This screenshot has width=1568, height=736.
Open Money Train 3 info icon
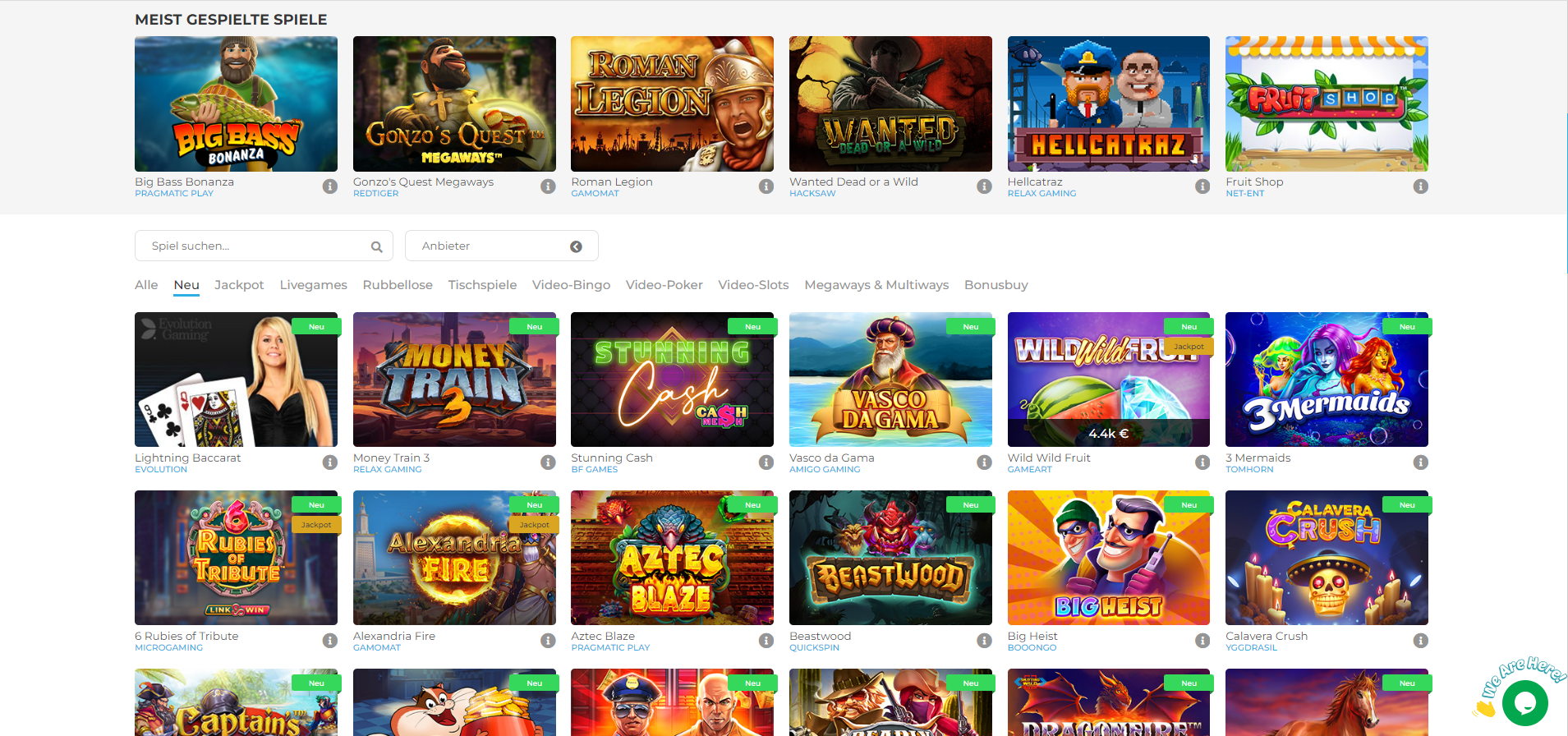548,462
